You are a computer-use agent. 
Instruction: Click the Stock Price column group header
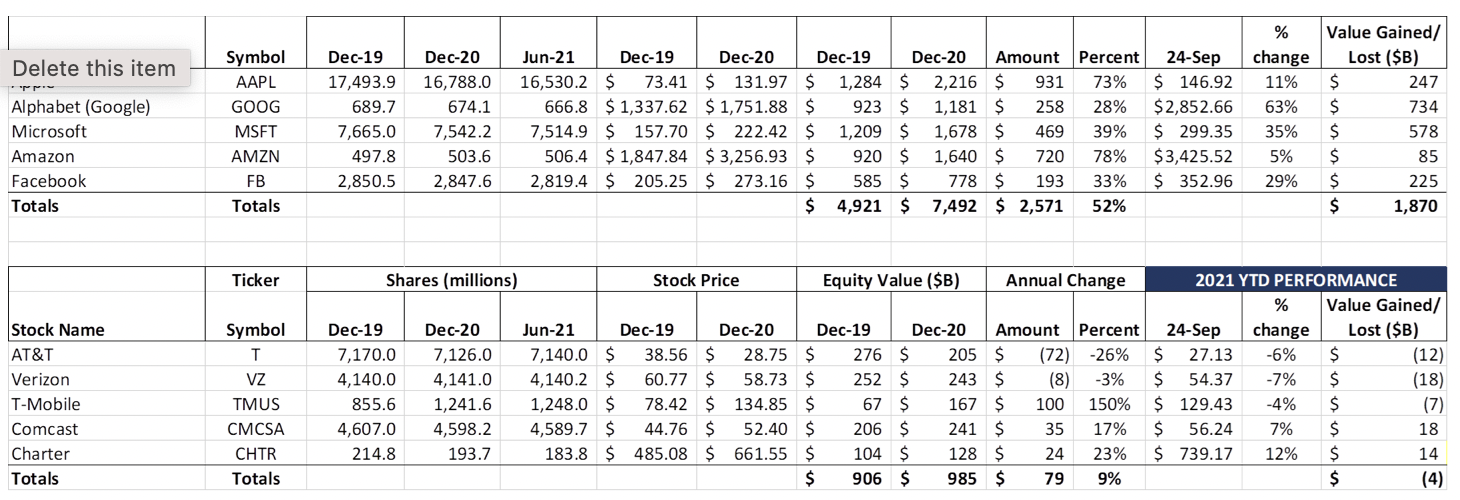click(696, 280)
